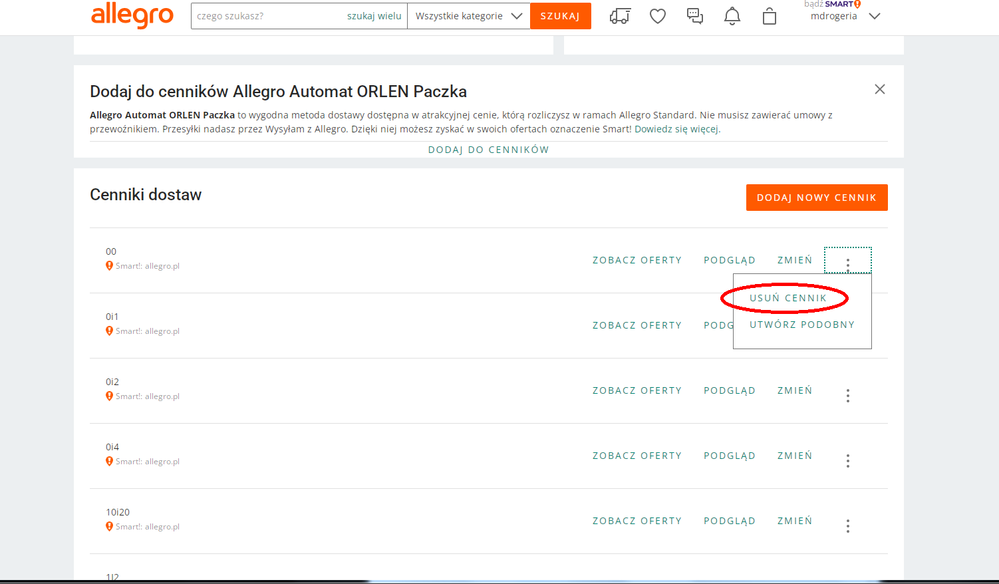Open favorites heart icon
The image size is (999, 584).
tap(658, 16)
